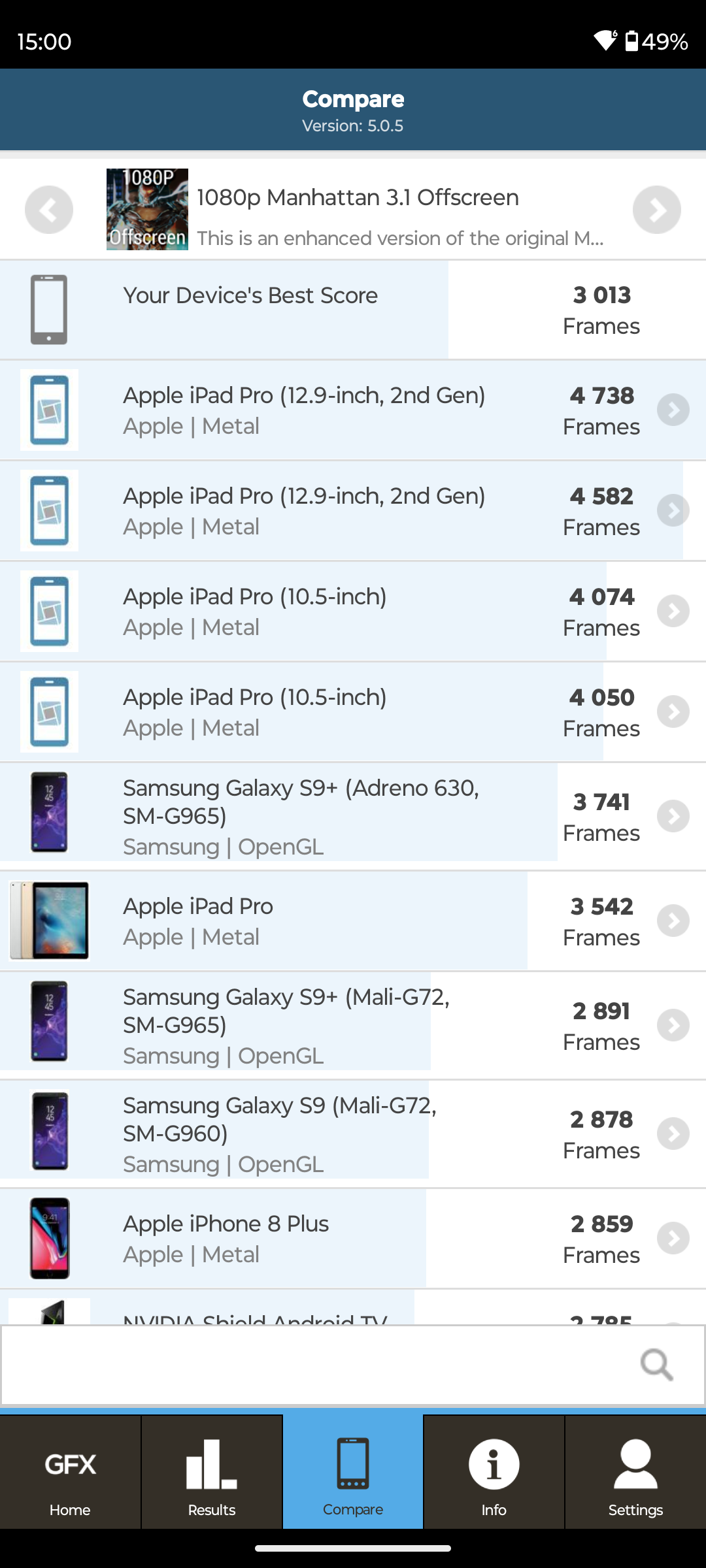Viewport: 706px width, 1568px height.
Task: Expand Galaxy S9+ Adreno 630 chevron
Action: [x=673, y=817]
